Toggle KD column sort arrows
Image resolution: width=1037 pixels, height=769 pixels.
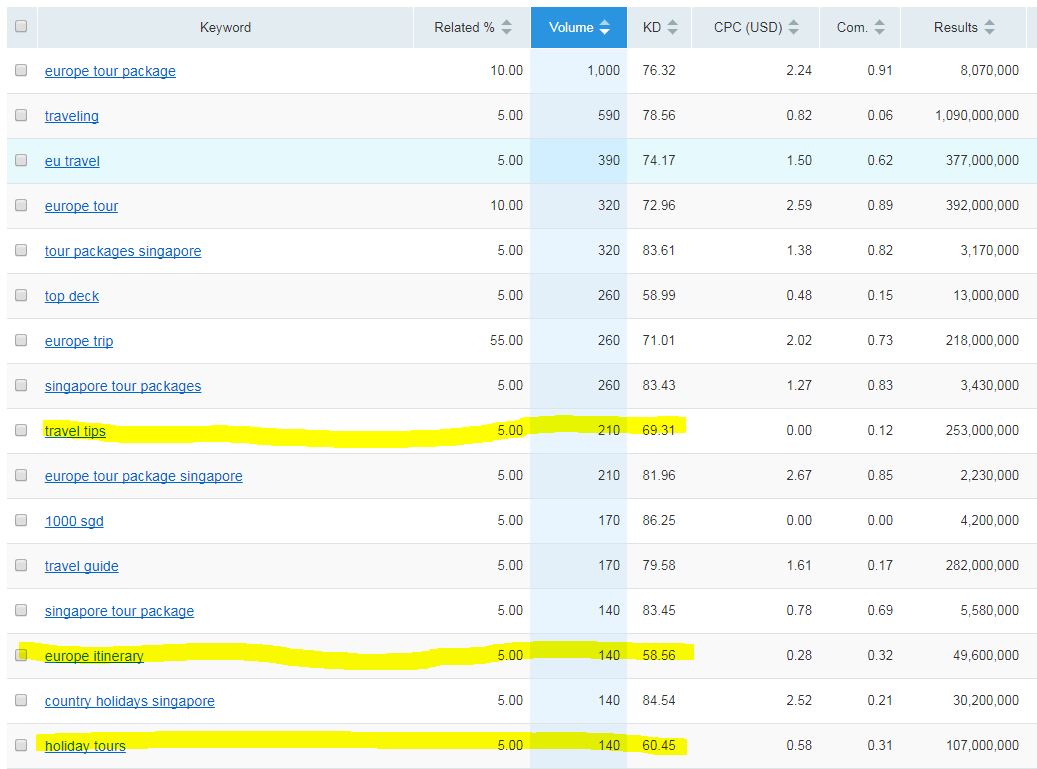click(673, 27)
